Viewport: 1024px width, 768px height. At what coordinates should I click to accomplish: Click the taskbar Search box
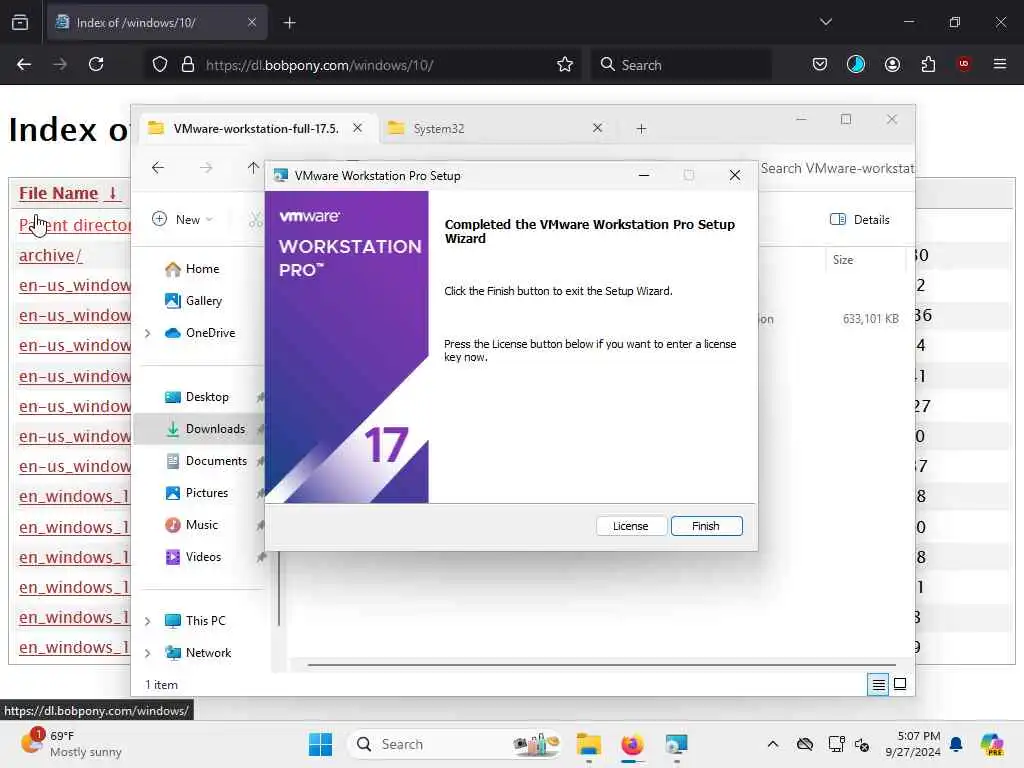click(455, 744)
